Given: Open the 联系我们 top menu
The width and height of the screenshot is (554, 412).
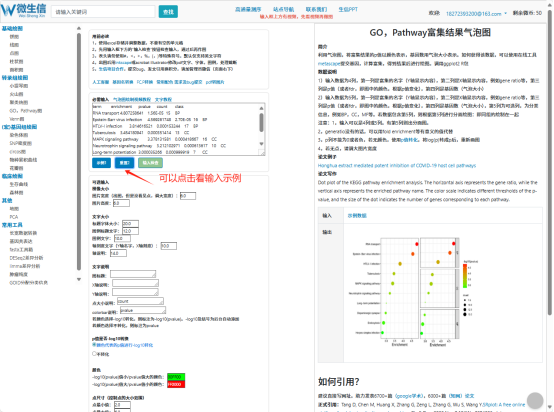Looking at the screenshot, I should tap(316, 10).
